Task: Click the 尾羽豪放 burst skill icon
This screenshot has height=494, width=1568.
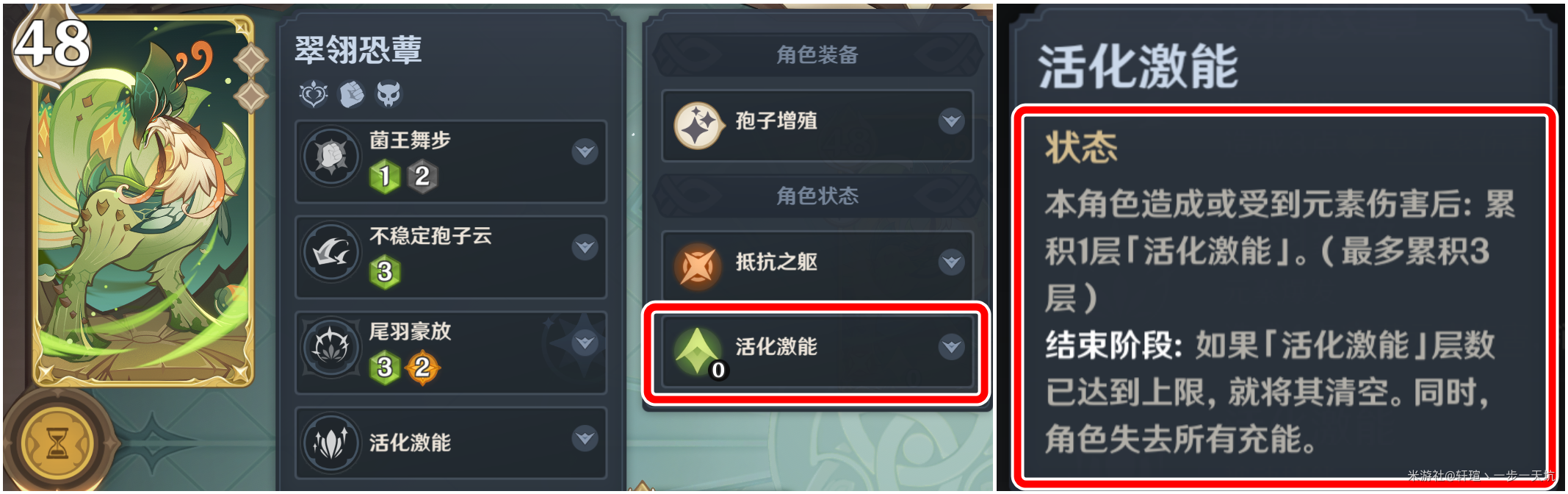Action: click(331, 347)
